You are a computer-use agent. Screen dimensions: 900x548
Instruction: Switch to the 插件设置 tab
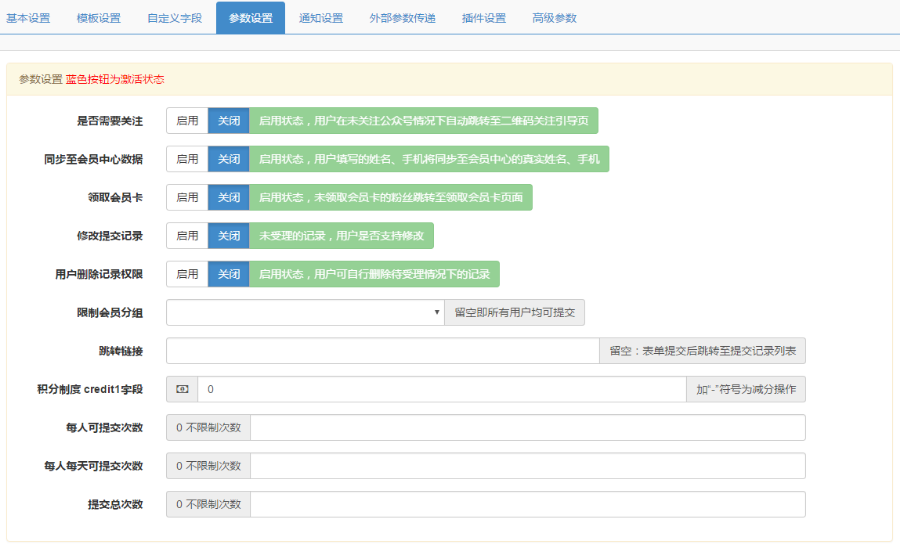click(484, 18)
